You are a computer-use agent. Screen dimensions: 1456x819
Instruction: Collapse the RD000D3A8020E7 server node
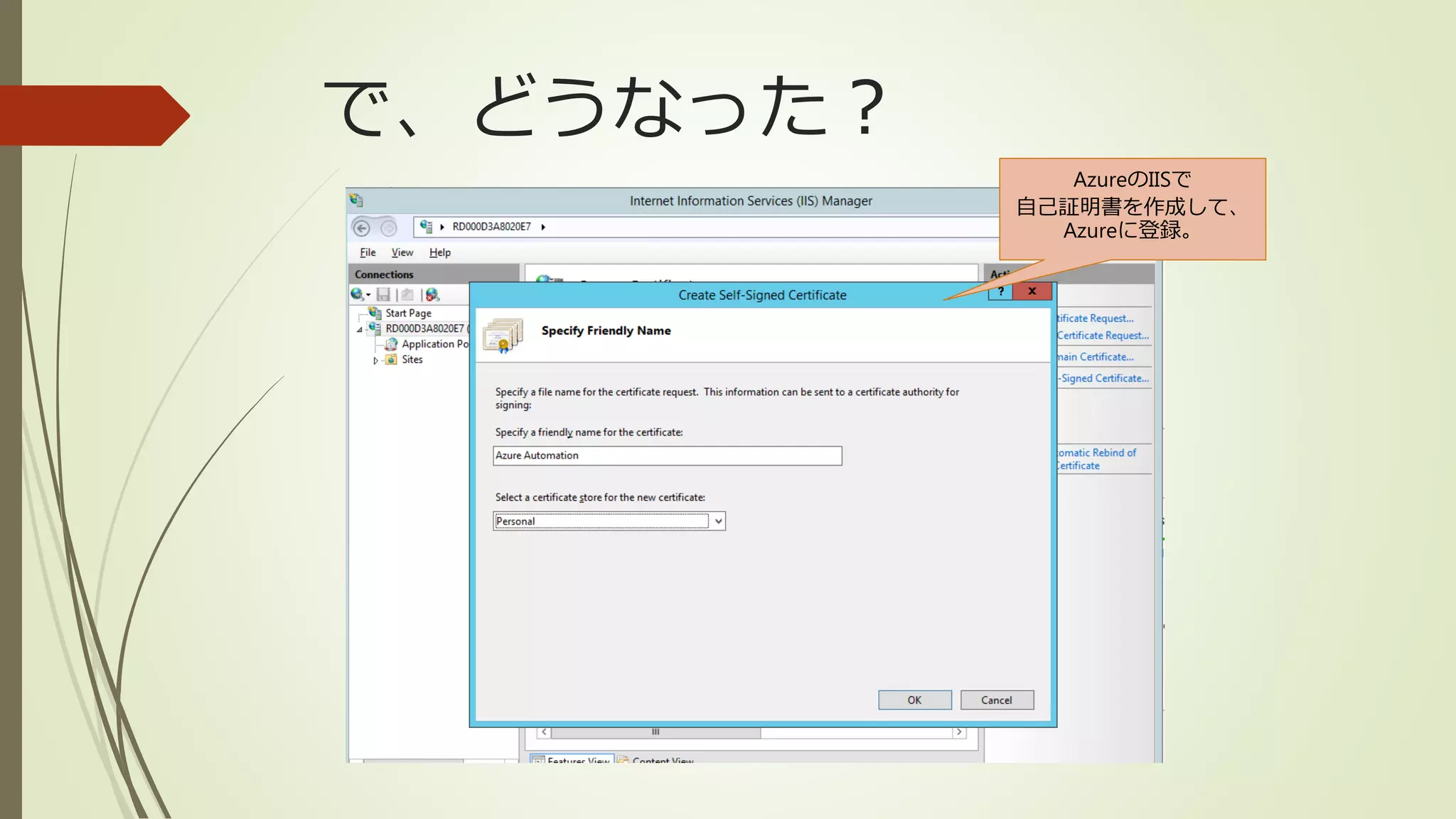[x=360, y=329]
